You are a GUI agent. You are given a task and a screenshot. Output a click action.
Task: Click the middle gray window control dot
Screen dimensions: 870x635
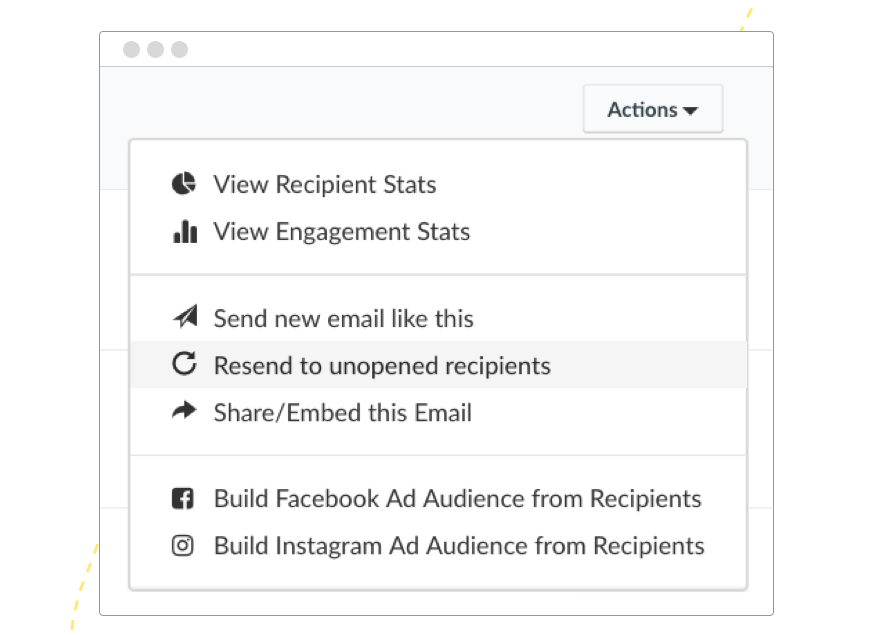pos(155,49)
